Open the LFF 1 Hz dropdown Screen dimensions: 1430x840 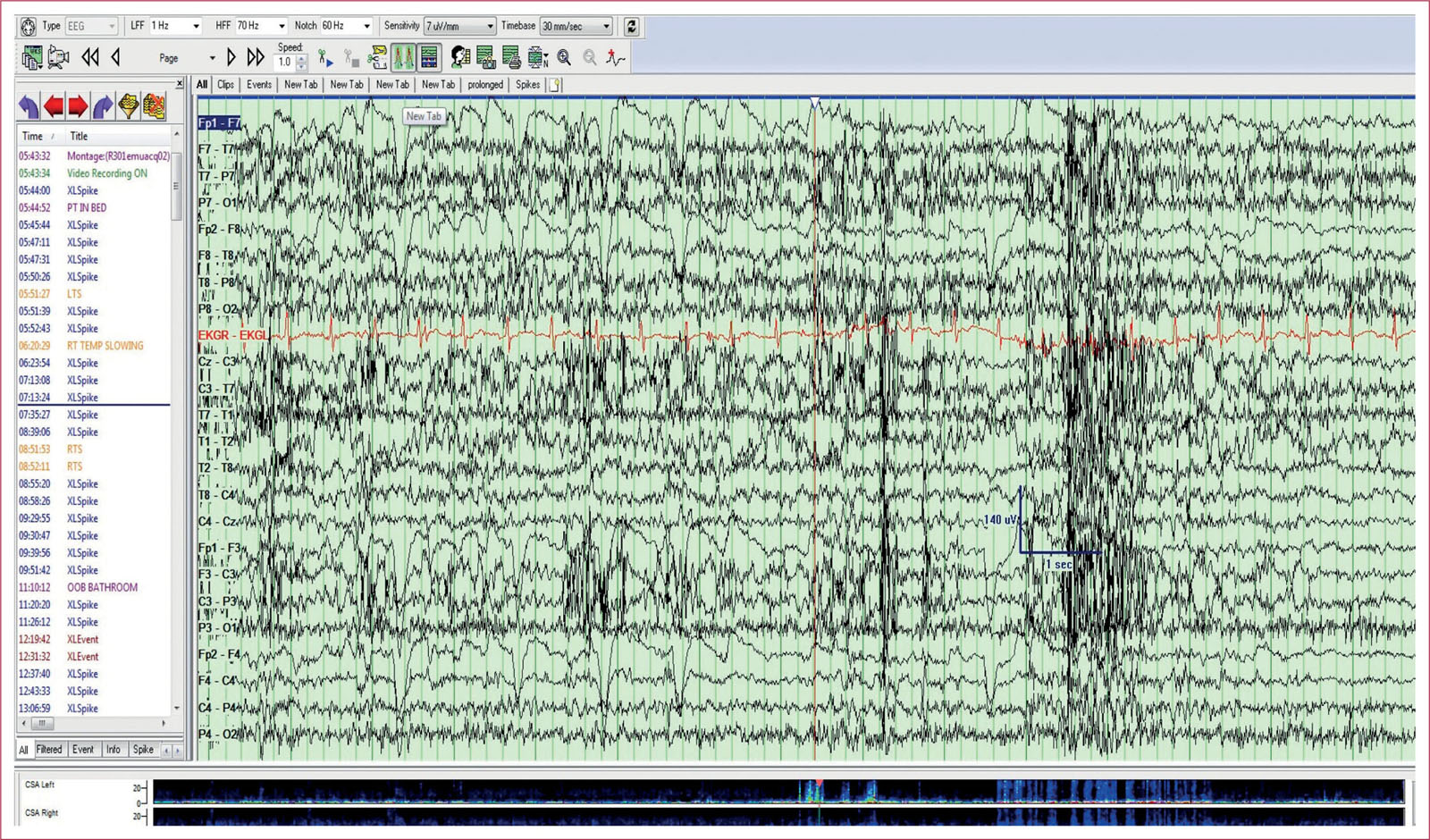pyautogui.click(x=175, y=27)
